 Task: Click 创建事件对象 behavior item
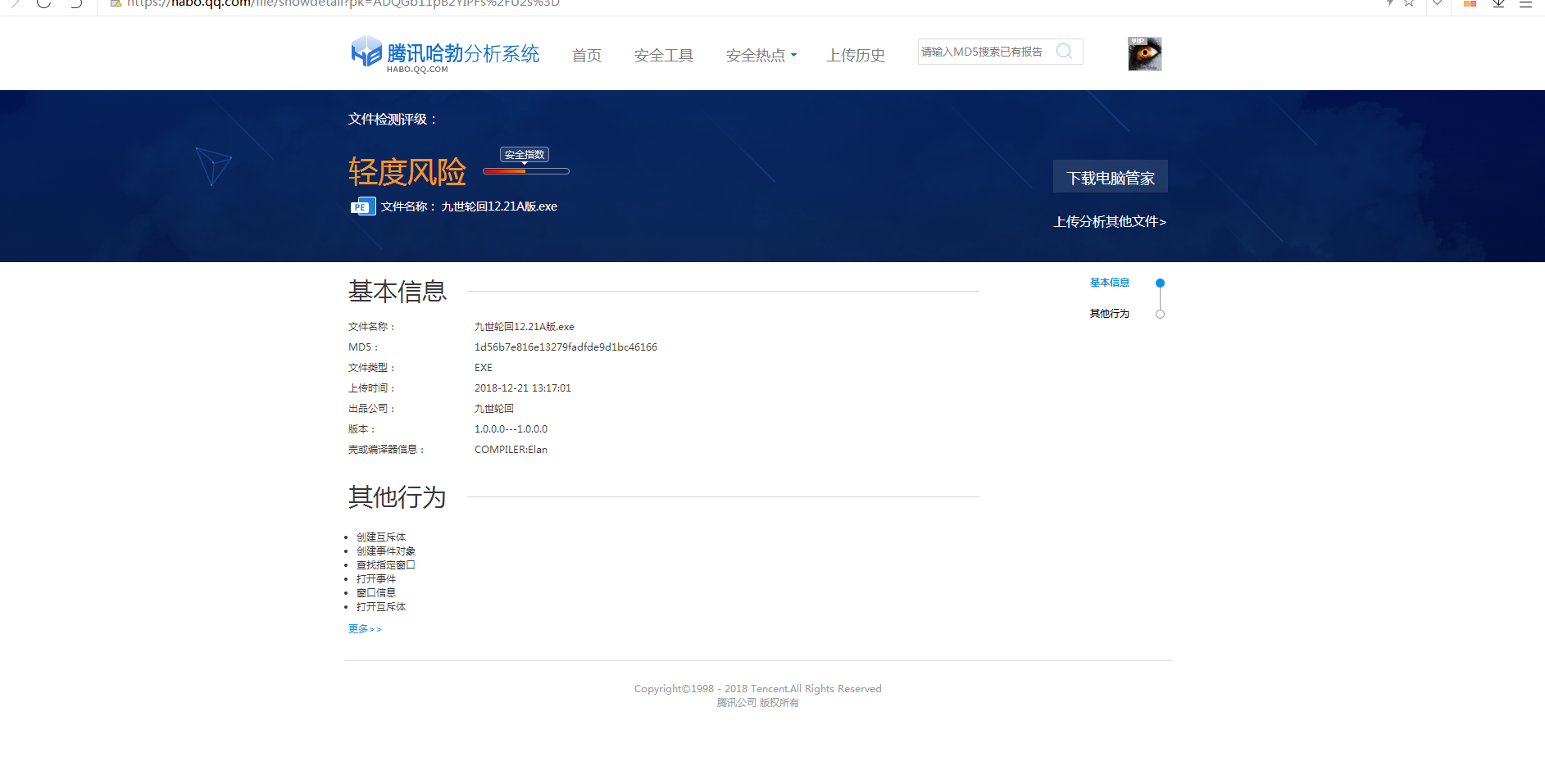(386, 551)
